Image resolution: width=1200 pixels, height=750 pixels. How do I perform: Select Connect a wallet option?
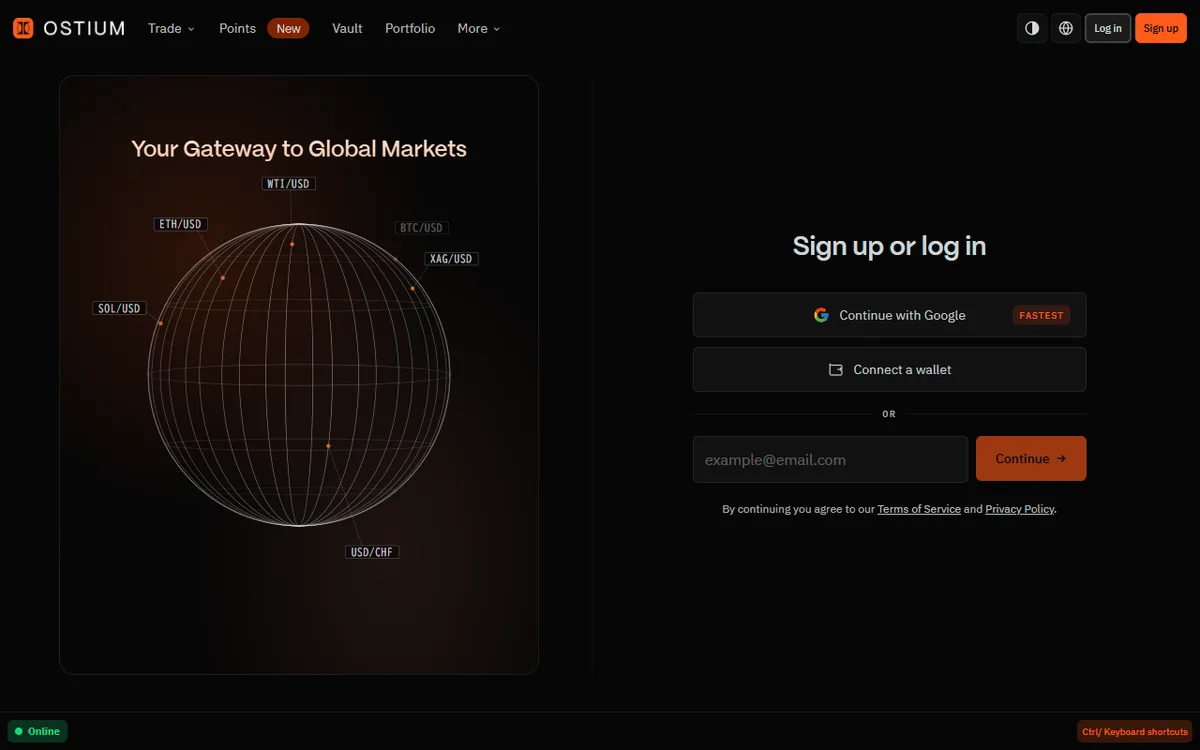[889, 369]
